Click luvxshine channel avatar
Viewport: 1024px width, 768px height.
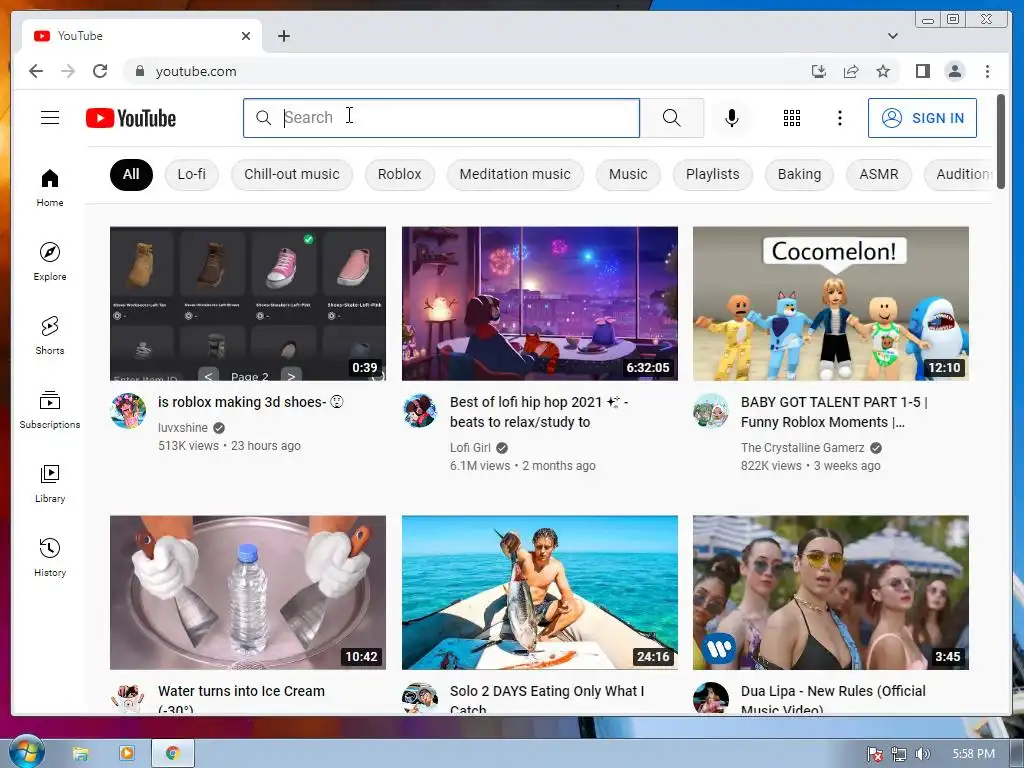tap(128, 411)
